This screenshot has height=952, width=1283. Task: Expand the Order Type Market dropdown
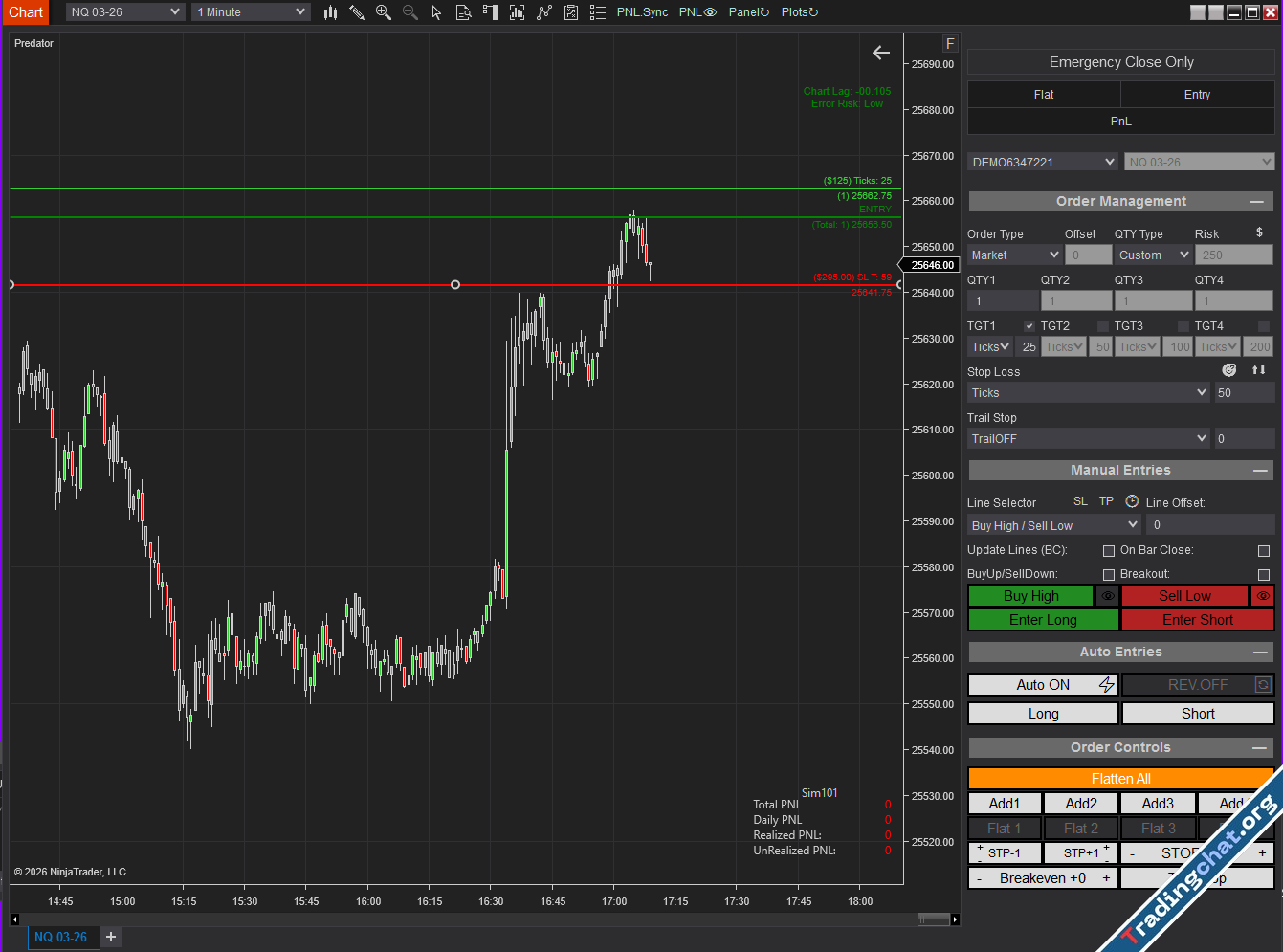coord(1014,255)
